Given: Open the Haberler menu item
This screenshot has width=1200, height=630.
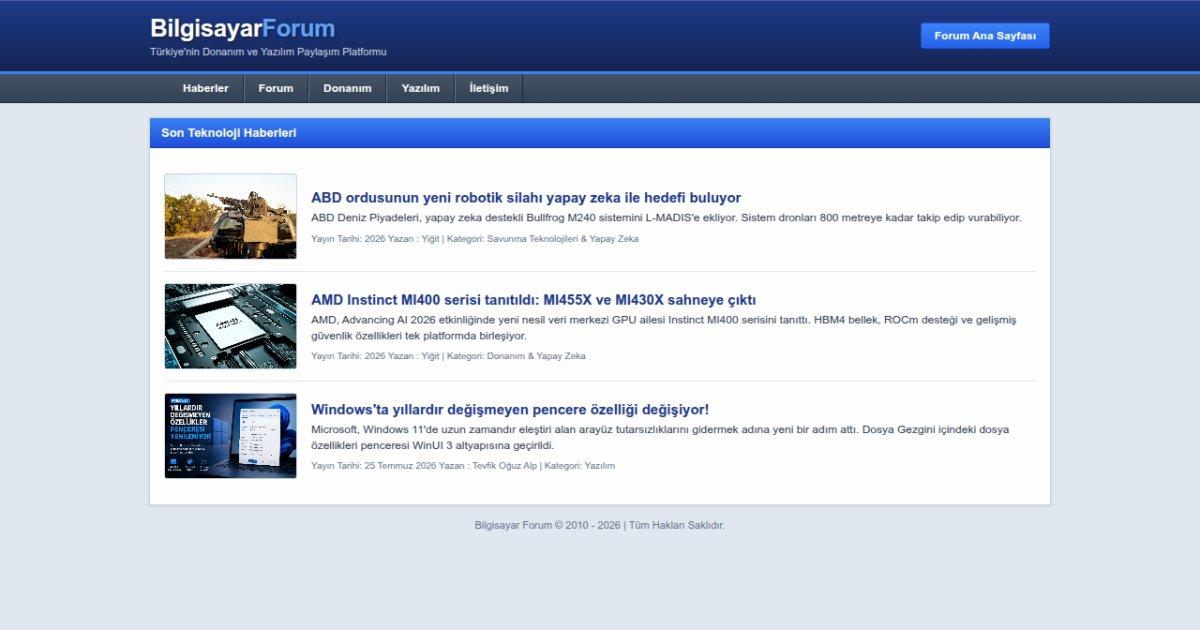Looking at the screenshot, I should coord(205,88).
